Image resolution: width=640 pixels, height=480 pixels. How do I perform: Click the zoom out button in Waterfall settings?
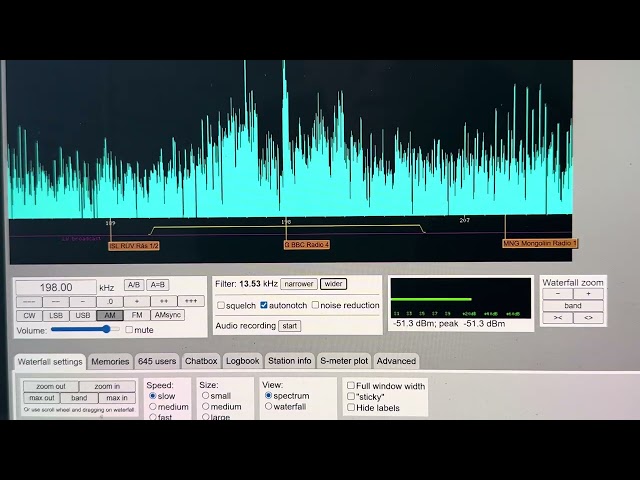(51, 386)
